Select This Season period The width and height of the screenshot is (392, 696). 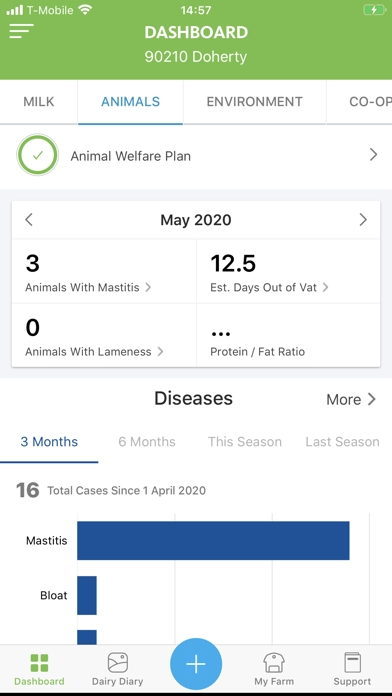[245, 442]
